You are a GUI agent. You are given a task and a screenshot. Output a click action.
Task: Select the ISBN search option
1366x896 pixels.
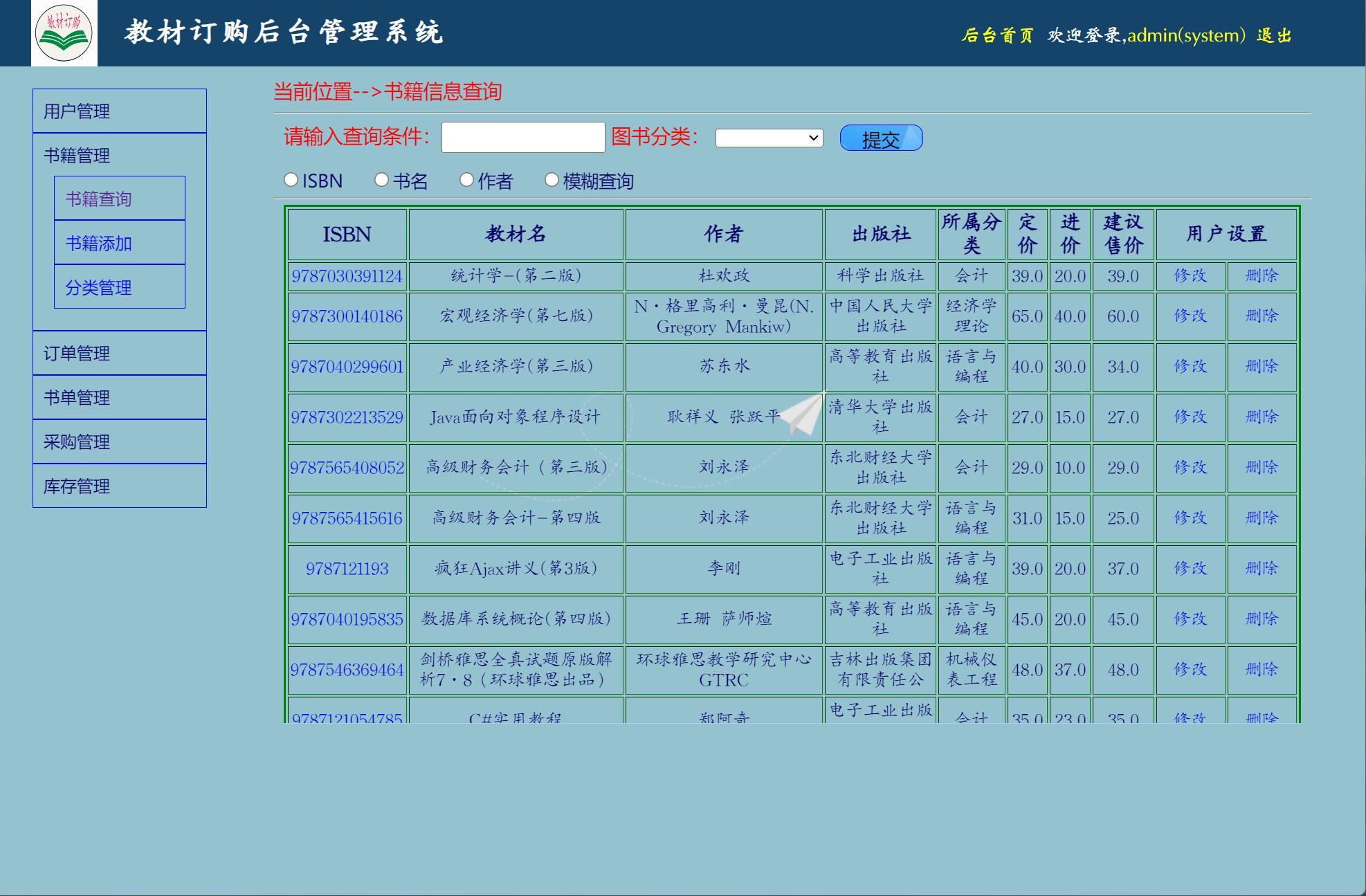(x=291, y=180)
